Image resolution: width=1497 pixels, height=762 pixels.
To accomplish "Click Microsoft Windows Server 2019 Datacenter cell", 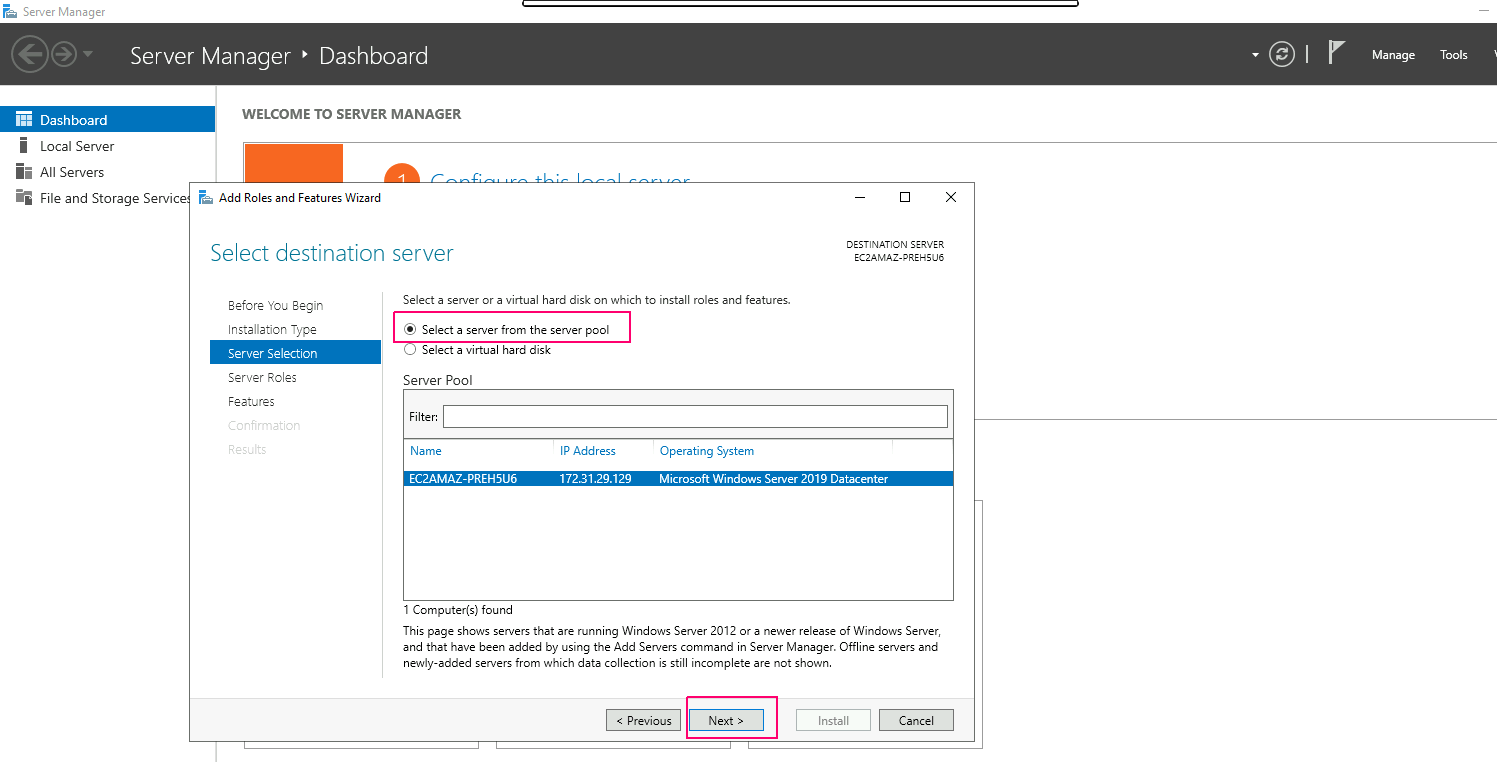I will (x=773, y=479).
